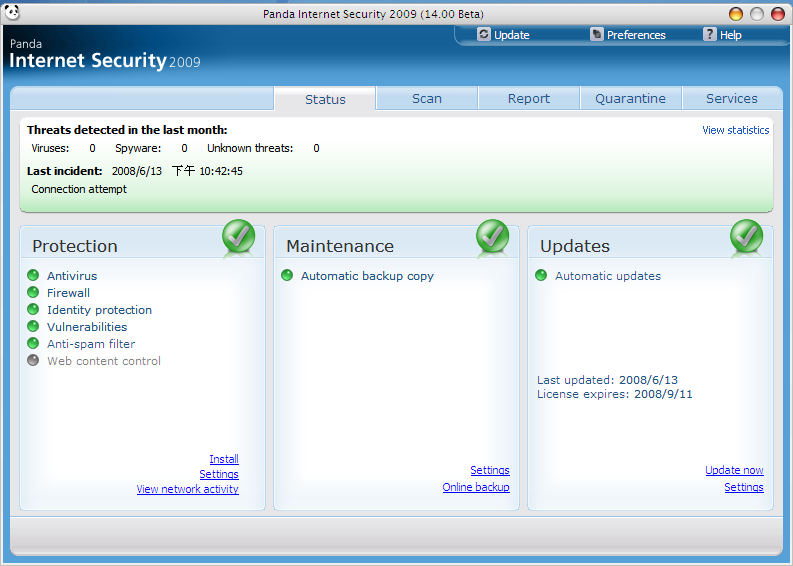Click the Last updated: 2008/6/13 text
Viewport: 793px width, 566px height.
point(607,380)
